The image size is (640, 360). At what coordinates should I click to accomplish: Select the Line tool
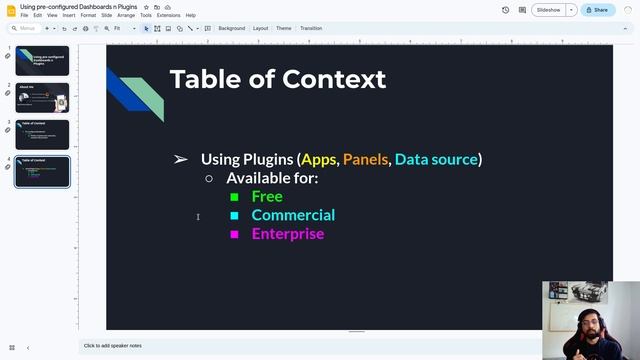click(x=190, y=29)
